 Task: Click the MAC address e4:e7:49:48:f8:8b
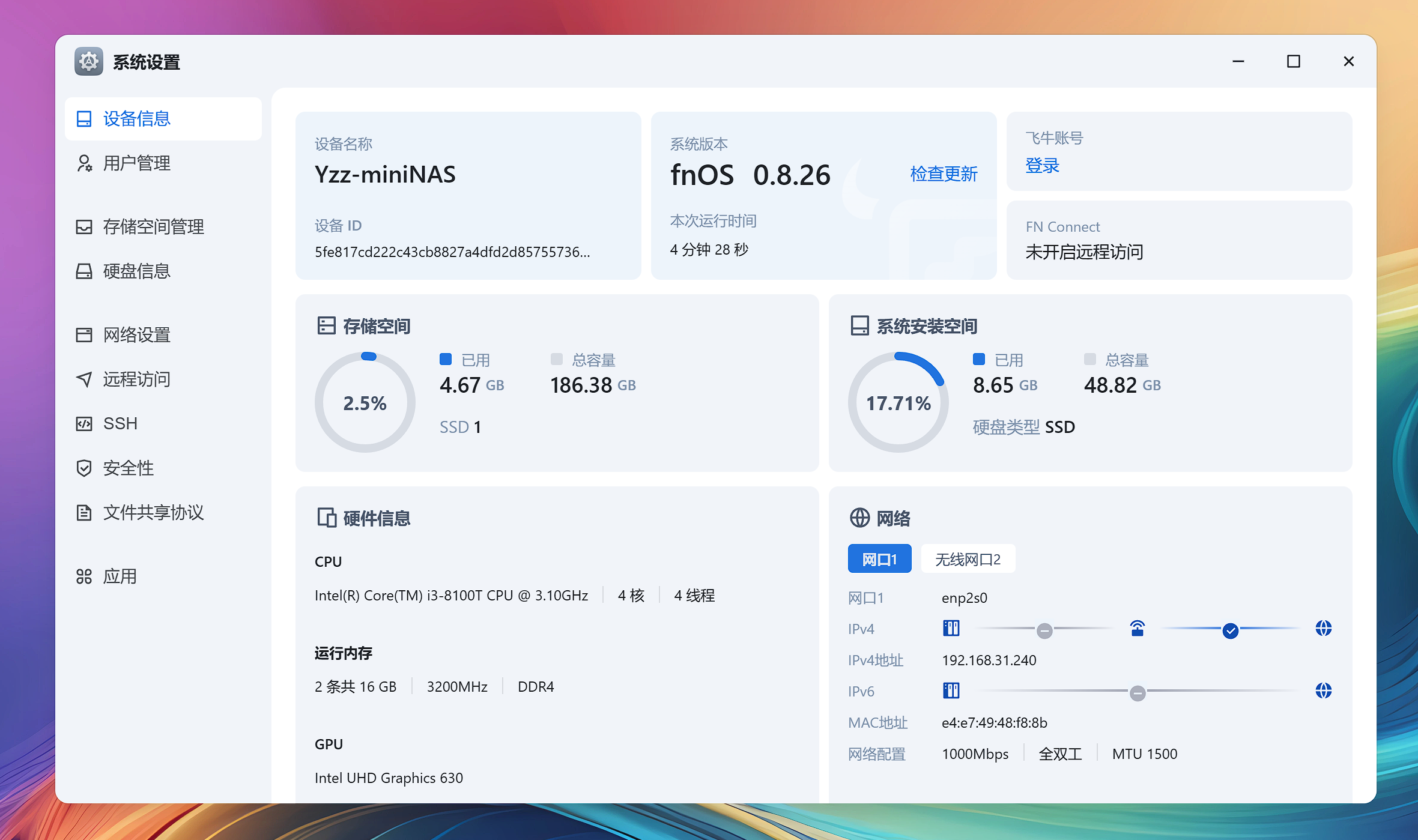click(995, 723)
